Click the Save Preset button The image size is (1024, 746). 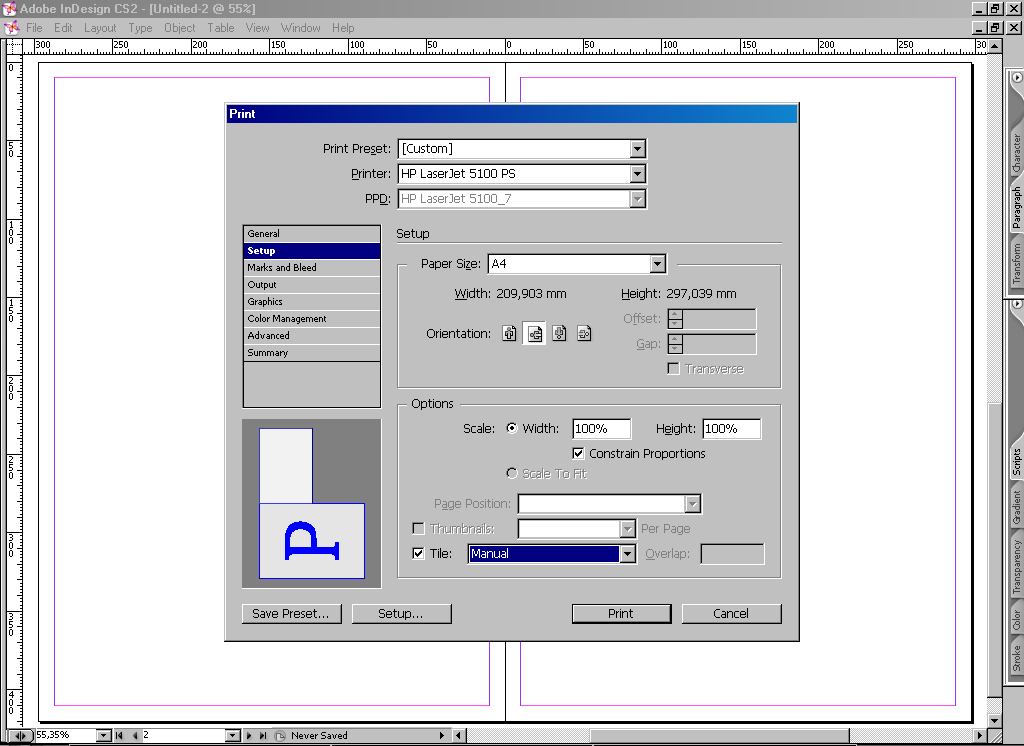[291, 613]
